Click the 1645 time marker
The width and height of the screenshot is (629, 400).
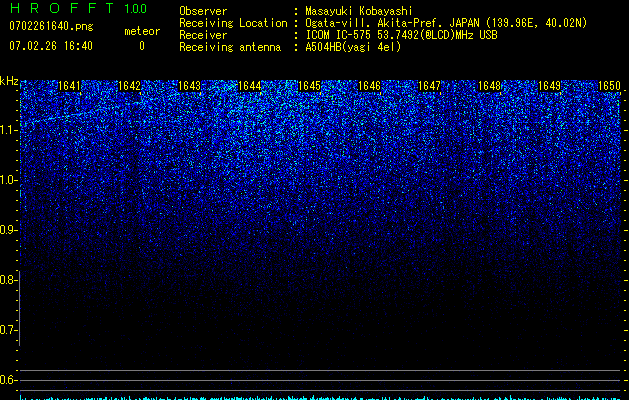[x=310, y=86]
